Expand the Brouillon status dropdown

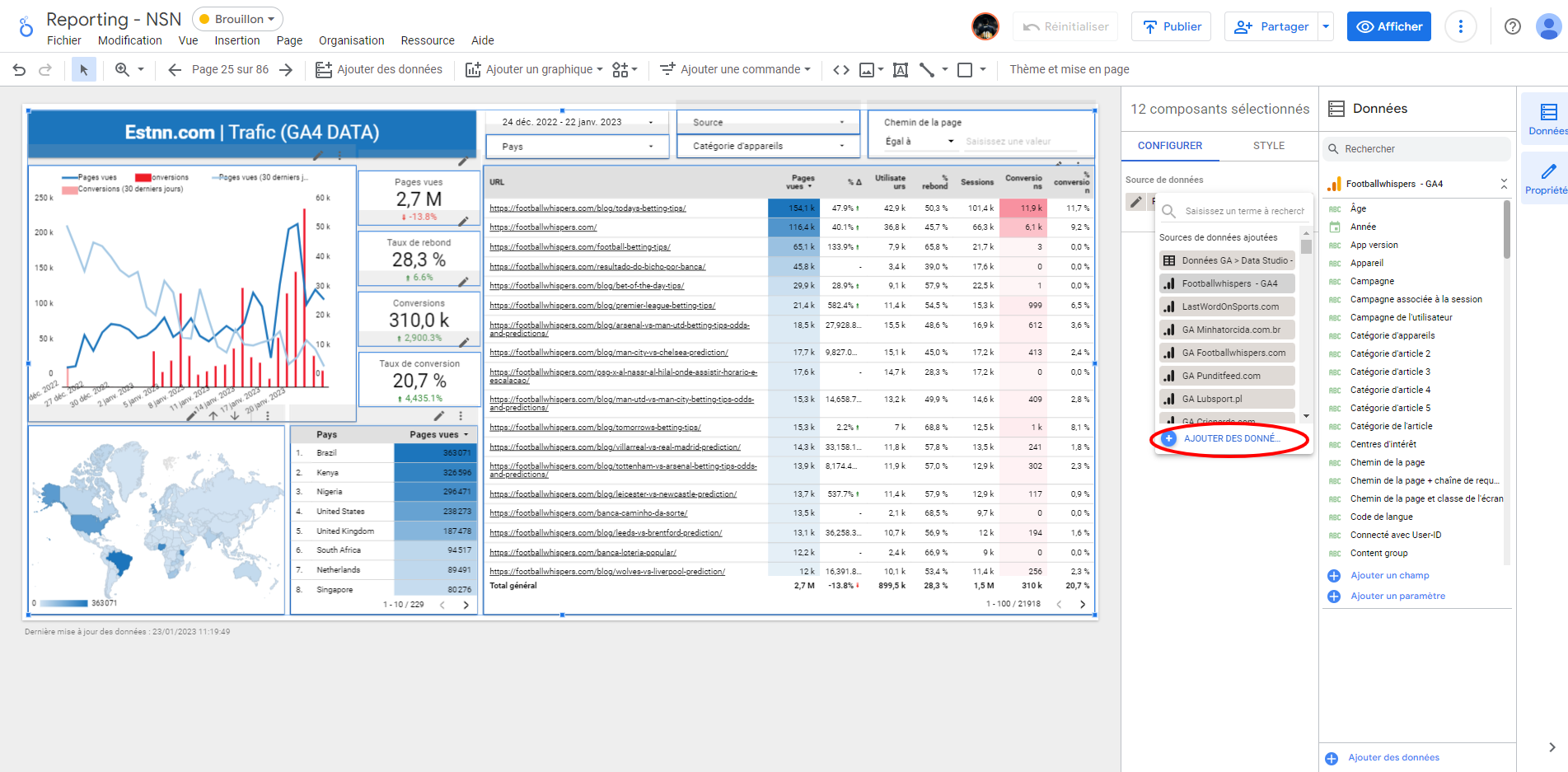point(237,19)
